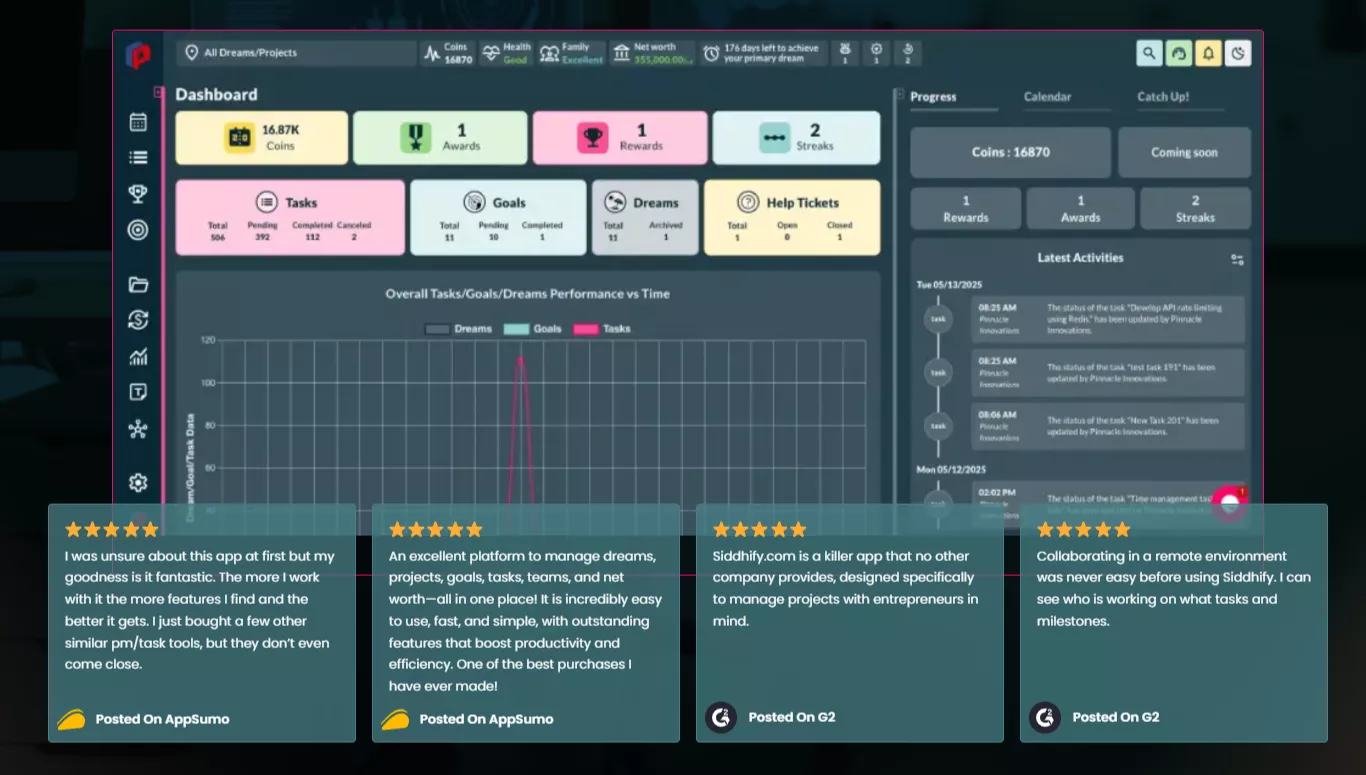Open the trophy icon in the sidebar
Screen dimensions: 1366x775
click(138, 194)
